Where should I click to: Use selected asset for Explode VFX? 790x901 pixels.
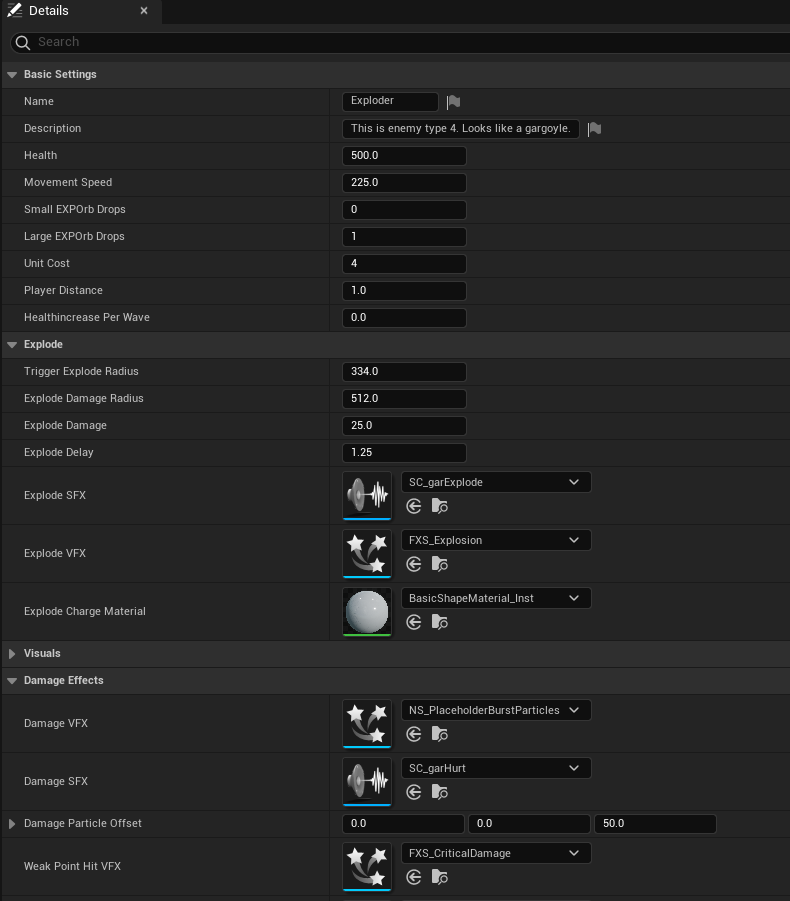point(414,565)
